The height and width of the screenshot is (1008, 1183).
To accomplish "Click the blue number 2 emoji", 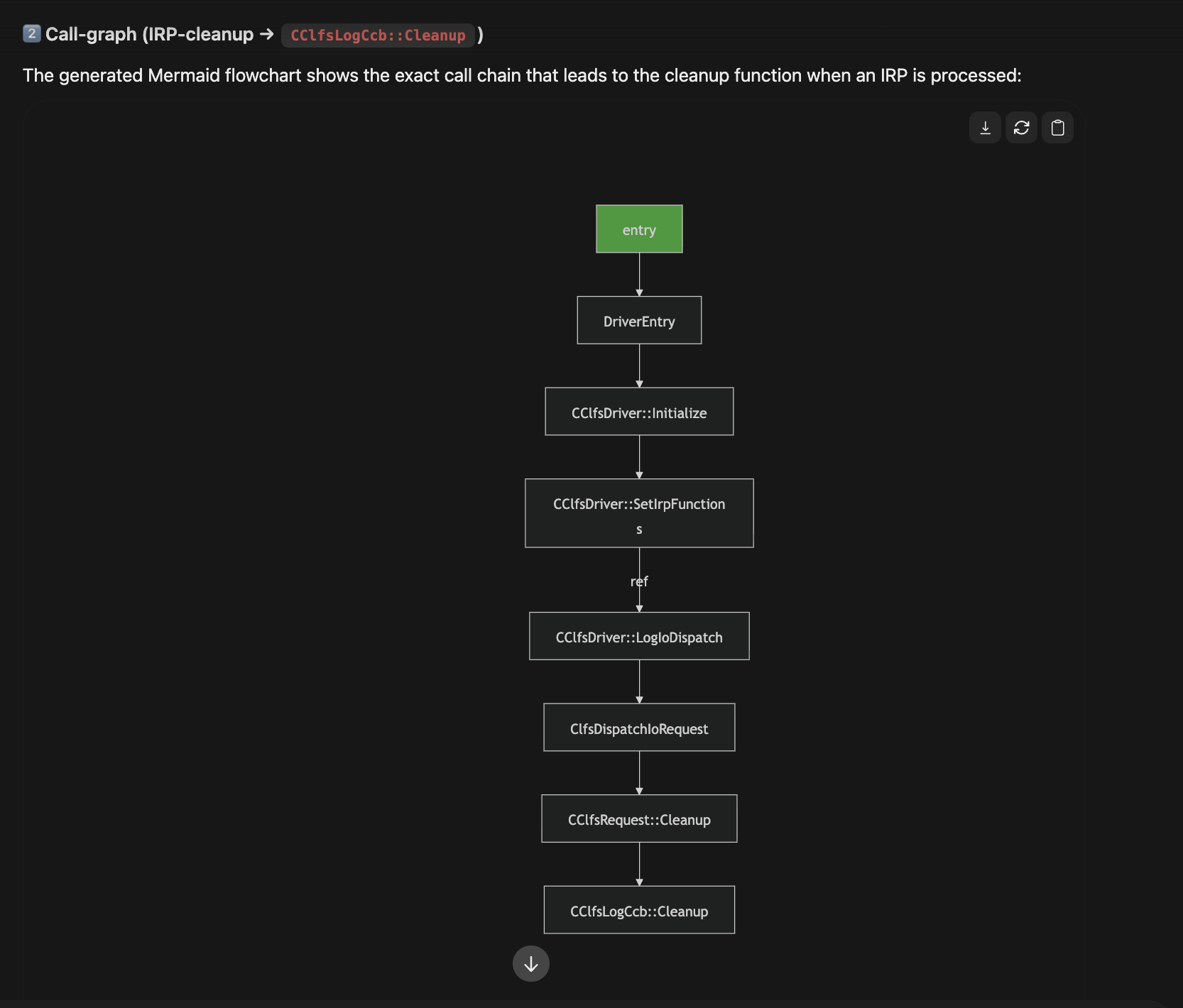I will click(x=31, y=33).
